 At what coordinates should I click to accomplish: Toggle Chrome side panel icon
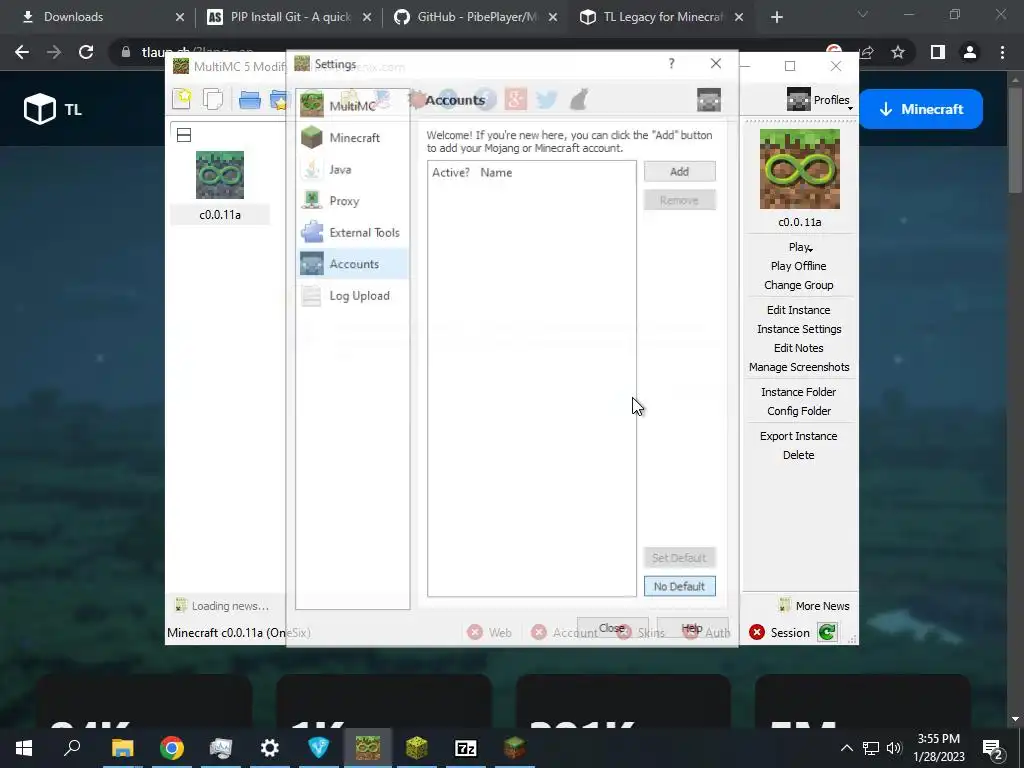pyautogui.click(x=938, y=52)
